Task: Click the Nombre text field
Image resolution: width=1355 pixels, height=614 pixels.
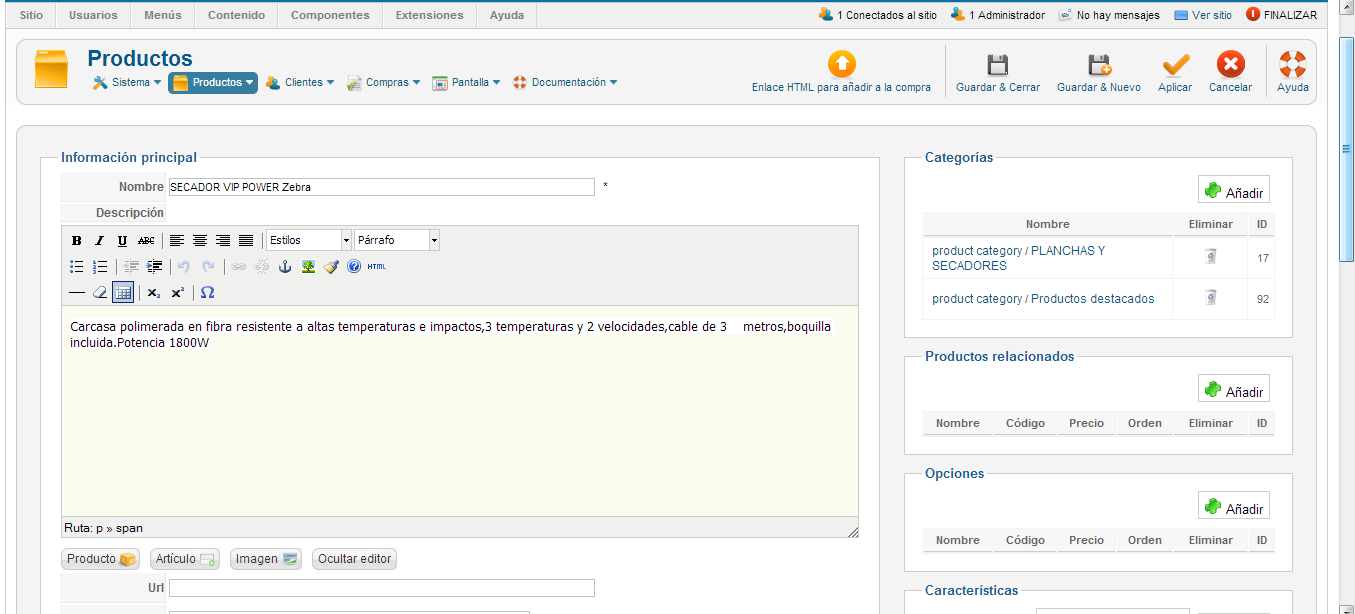Action: (x=381, y=187)
